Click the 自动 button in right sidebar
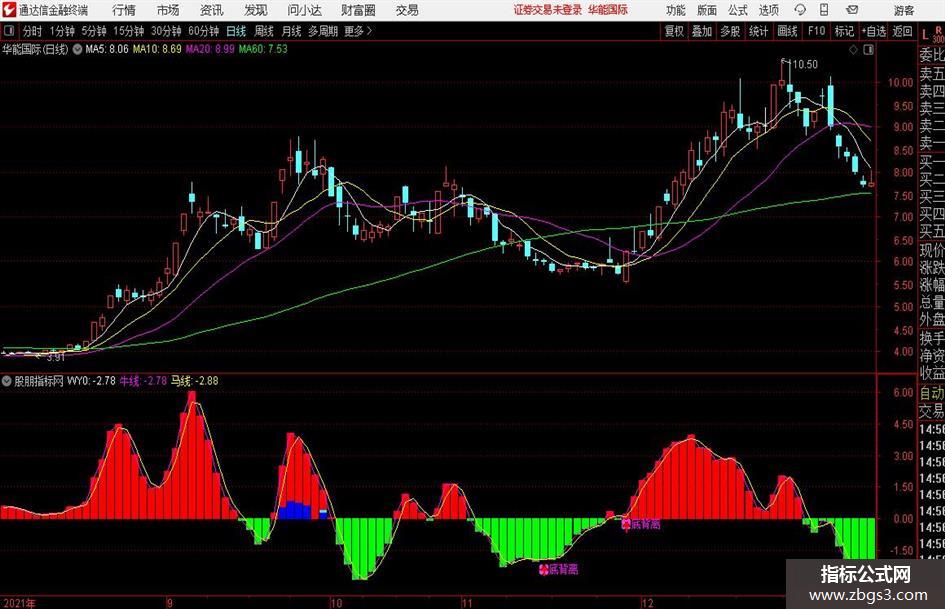945x609 pixels. pyautogui.click(x=932, y=393)
